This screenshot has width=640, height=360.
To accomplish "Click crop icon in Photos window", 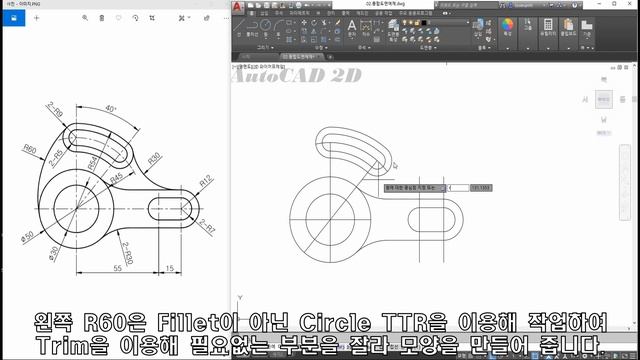I will pyautogui.click(x=152, y=18).
